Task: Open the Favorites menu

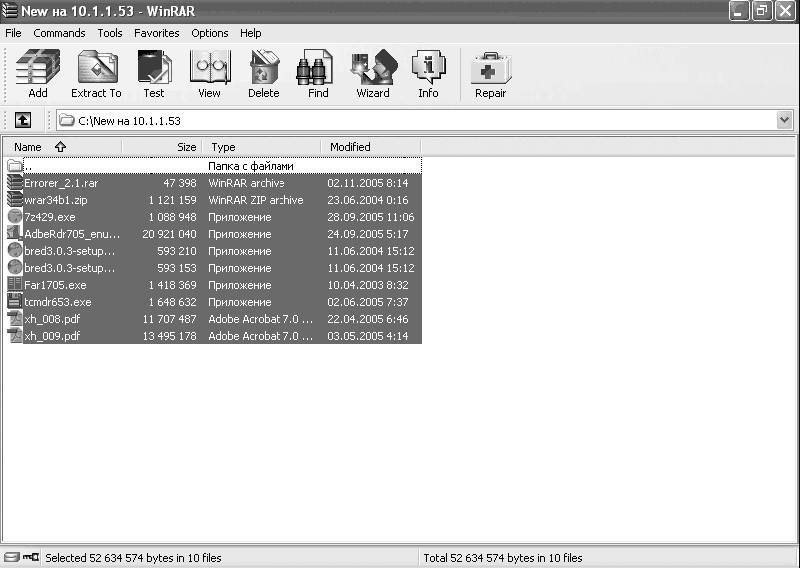Action: (x=157, y=33)
